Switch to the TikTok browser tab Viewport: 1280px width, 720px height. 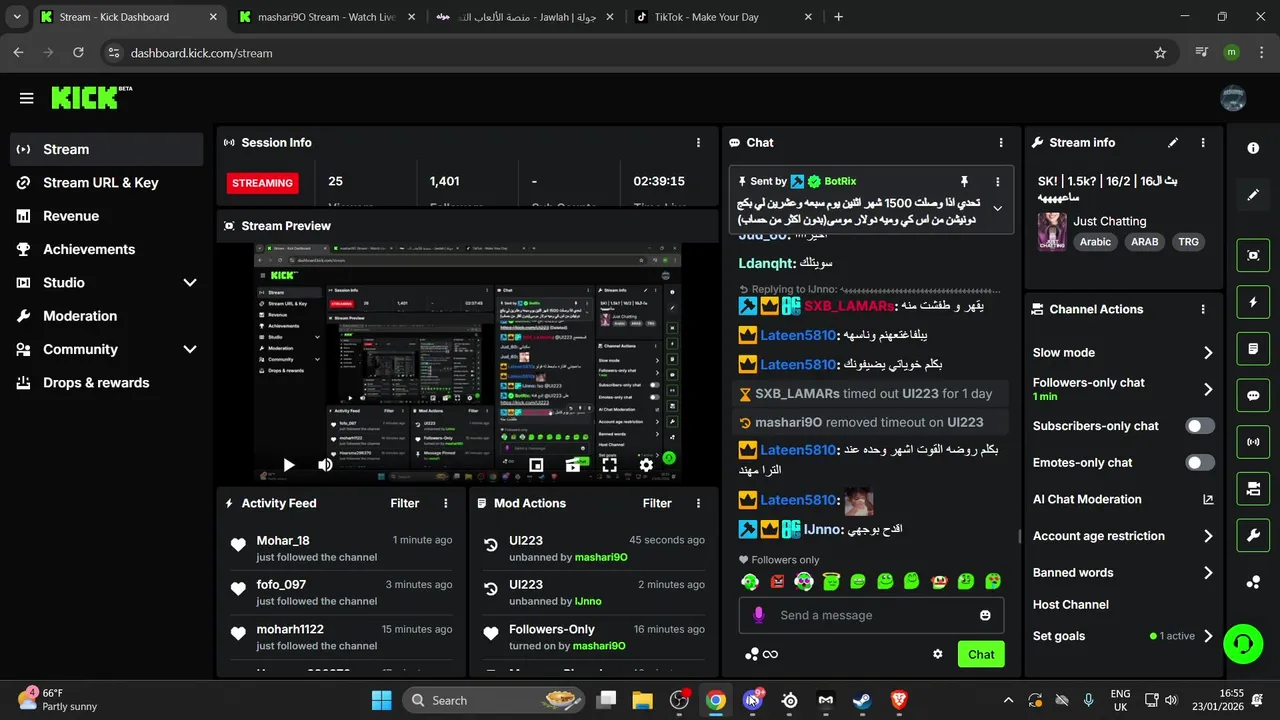click(x=721, y=17)
